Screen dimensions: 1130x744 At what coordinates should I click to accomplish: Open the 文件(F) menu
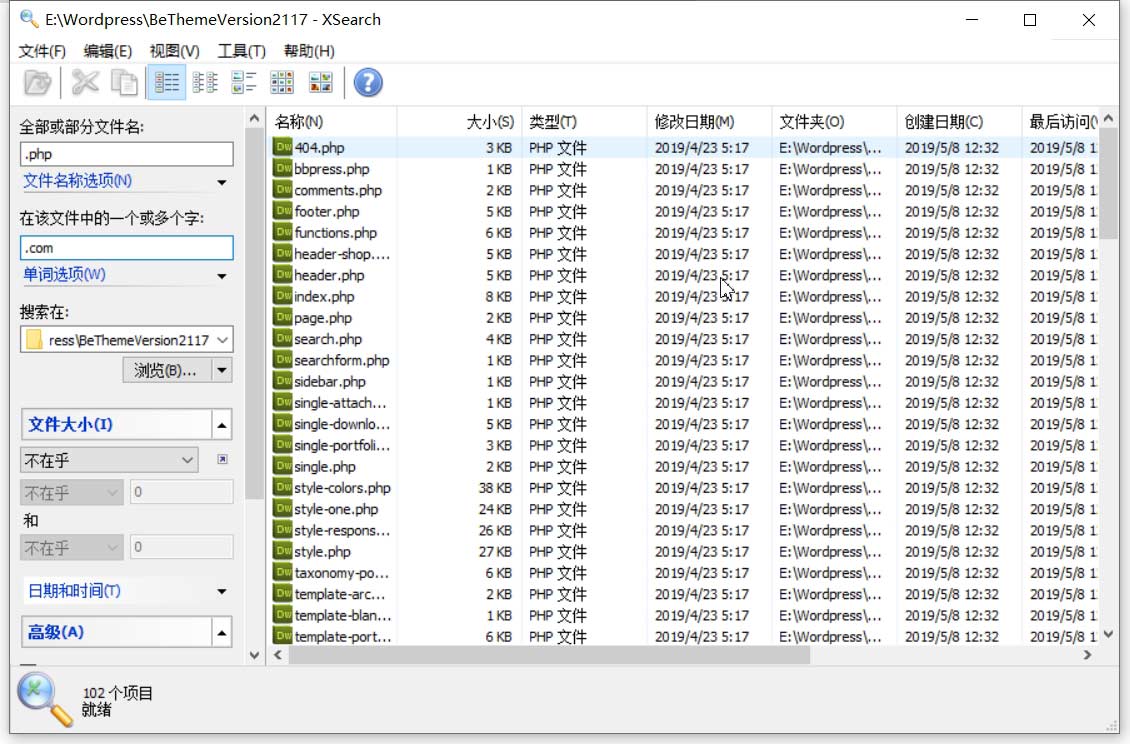[42, 51]
